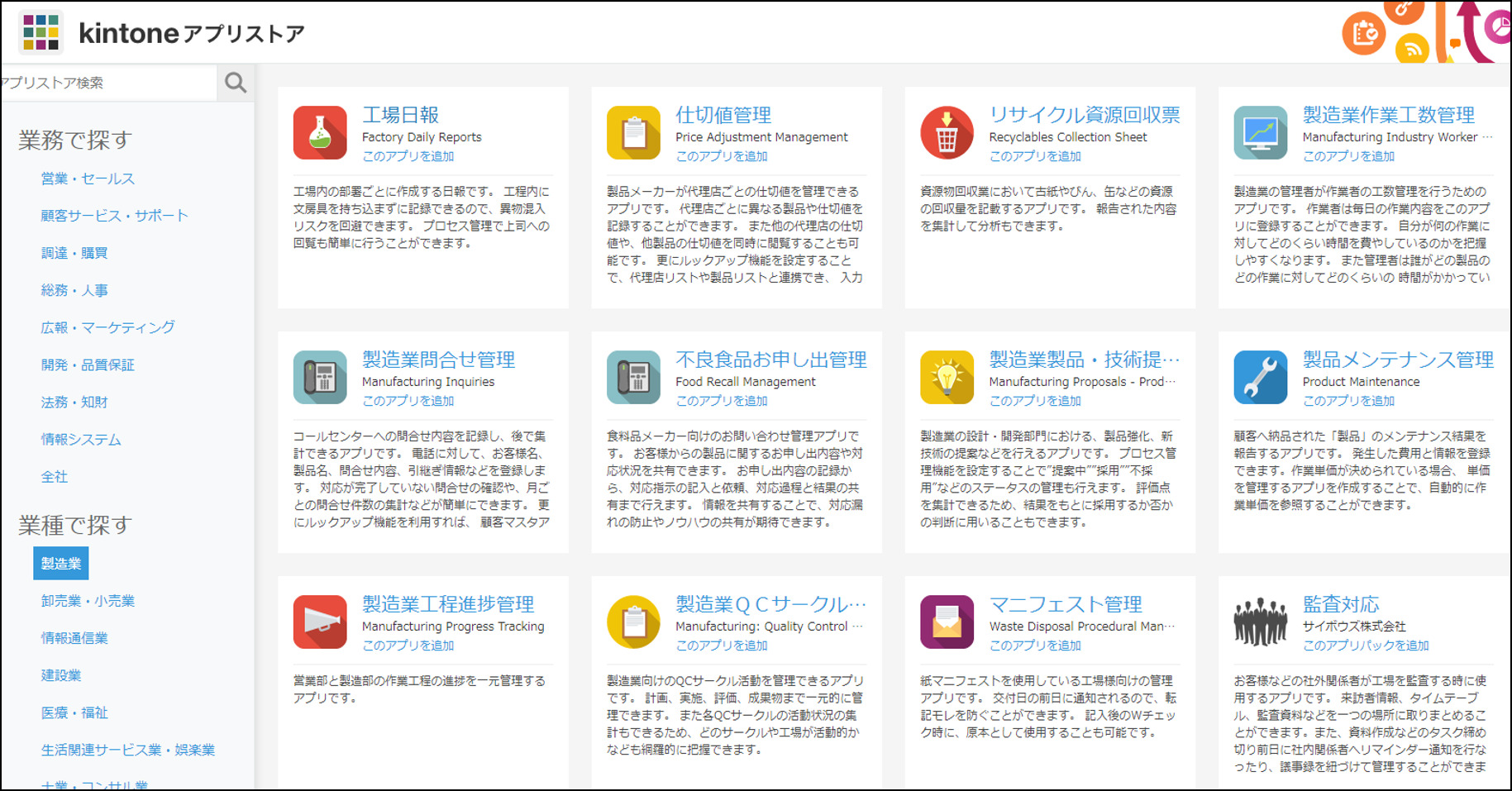Image resolution: width=1512 pixels, height=791 pixels.
Task: Click the orange RSS feed header icon
Action: 1413,50
